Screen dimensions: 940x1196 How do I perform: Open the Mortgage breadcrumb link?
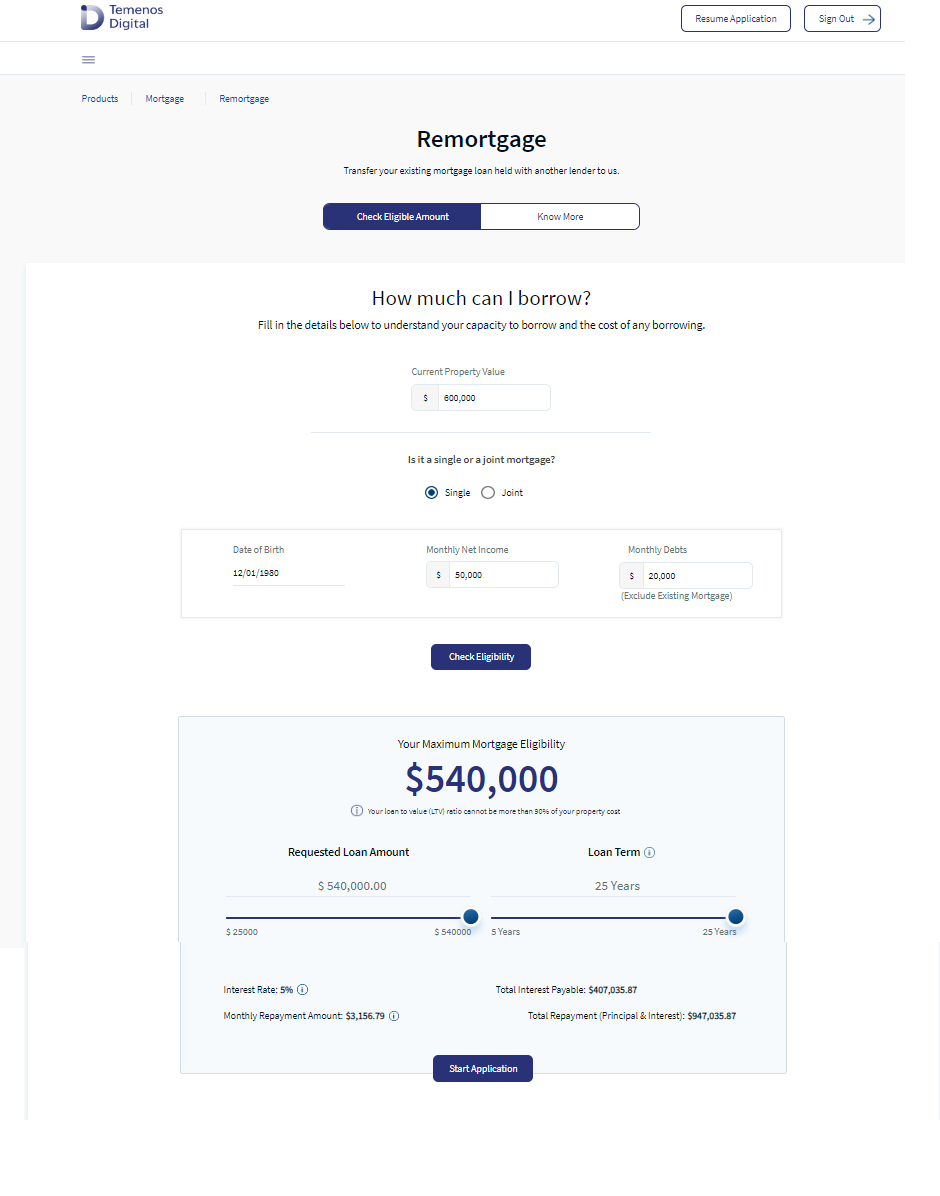pos(165,99)
